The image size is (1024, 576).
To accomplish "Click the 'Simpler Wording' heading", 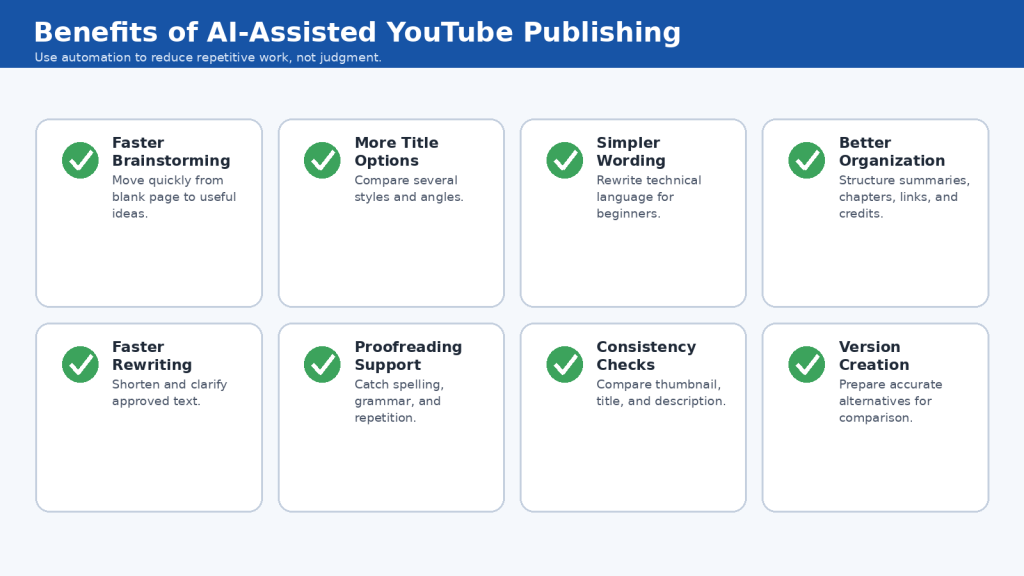I will (x=631, y=152).
